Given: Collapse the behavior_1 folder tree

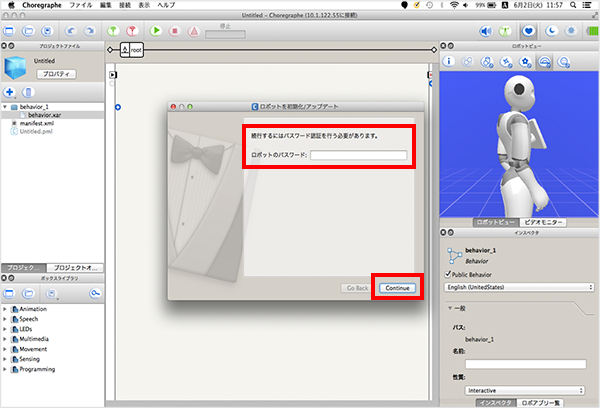Looking at the screenshot, I should click(x=5, y=107).
